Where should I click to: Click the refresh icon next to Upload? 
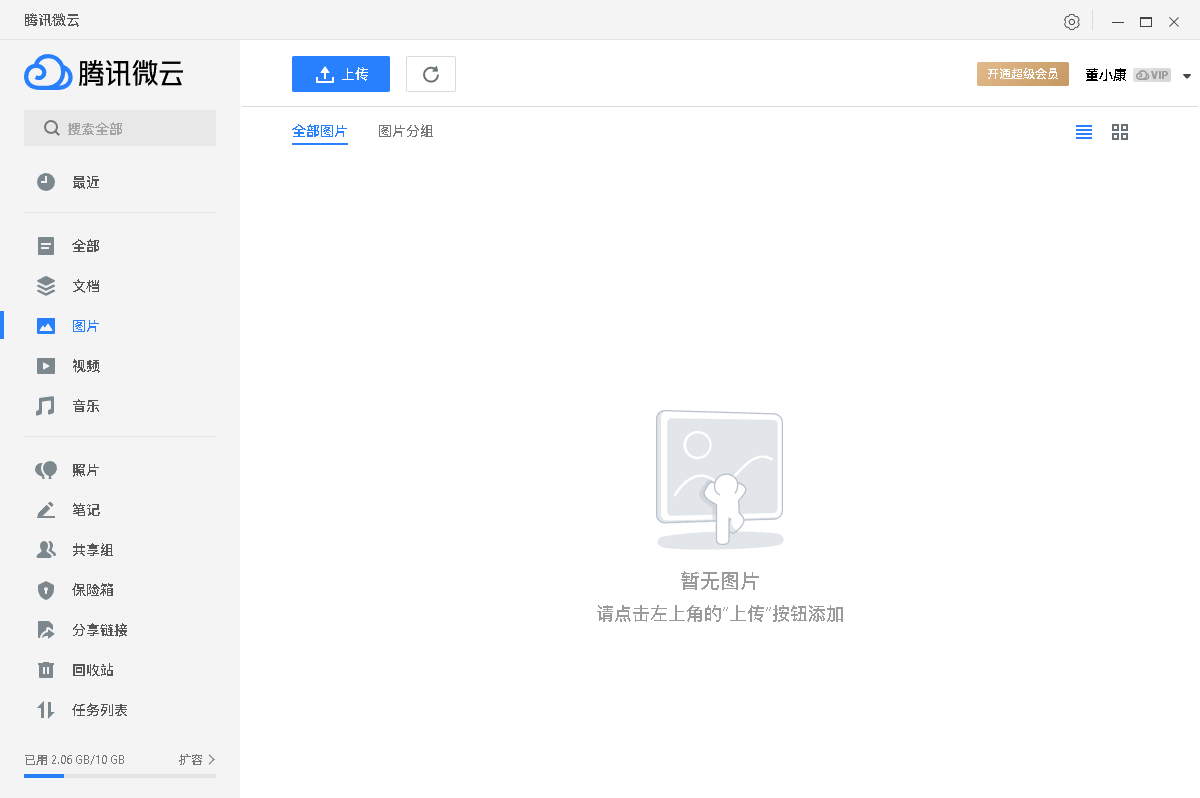[430, 73]
